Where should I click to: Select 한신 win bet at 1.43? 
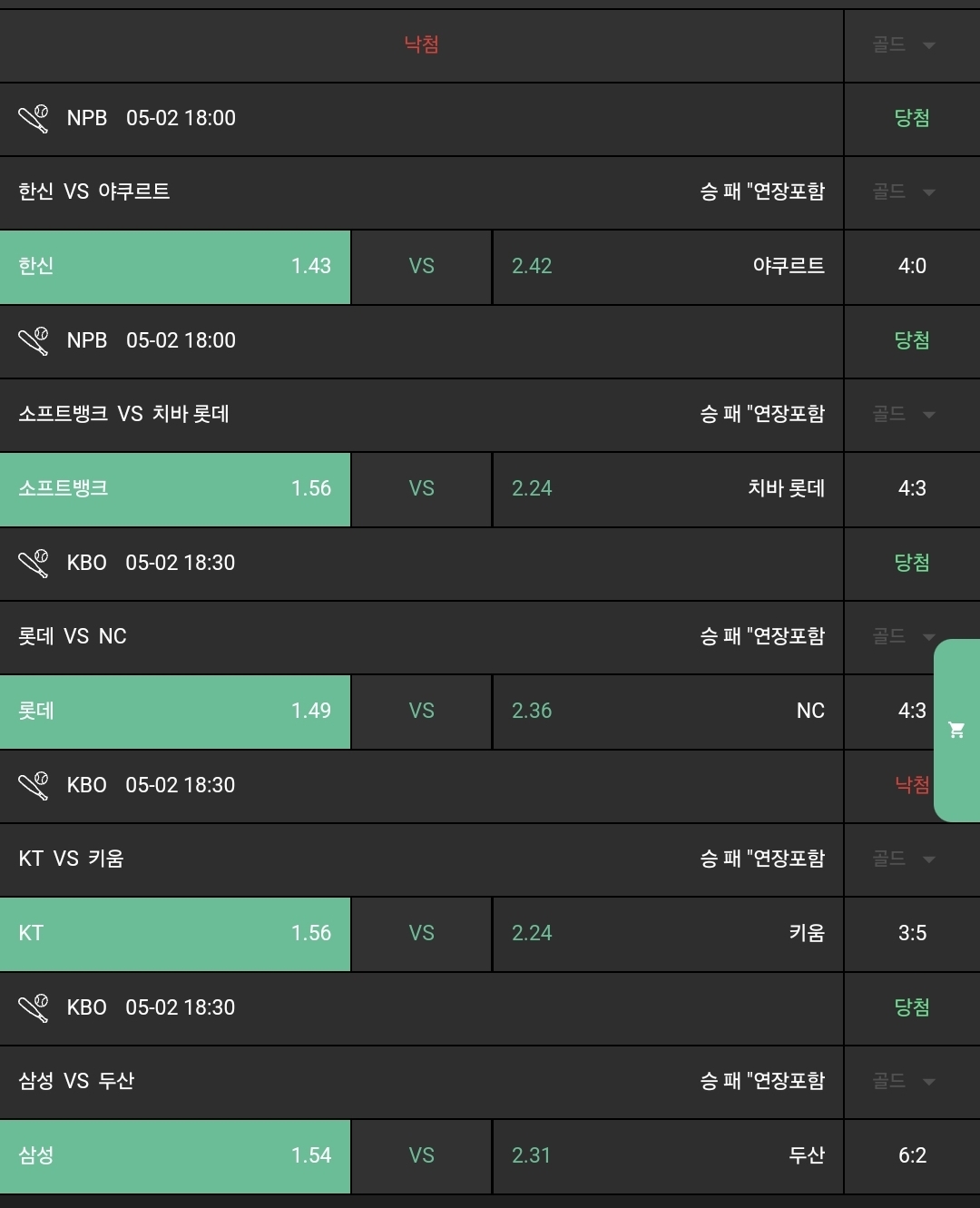tap(175, 267)
